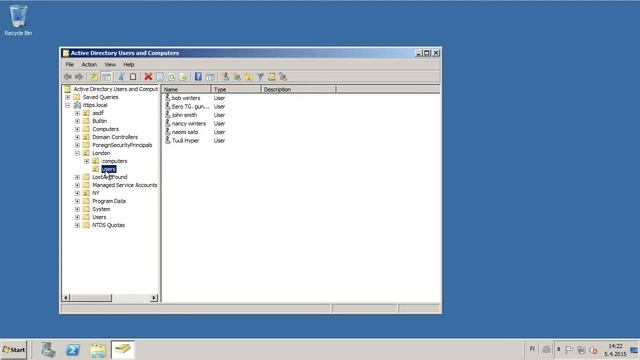Viewport: 640px width, 360px height.
Task: Expand the asdf folder node
Action: point(77,113)
